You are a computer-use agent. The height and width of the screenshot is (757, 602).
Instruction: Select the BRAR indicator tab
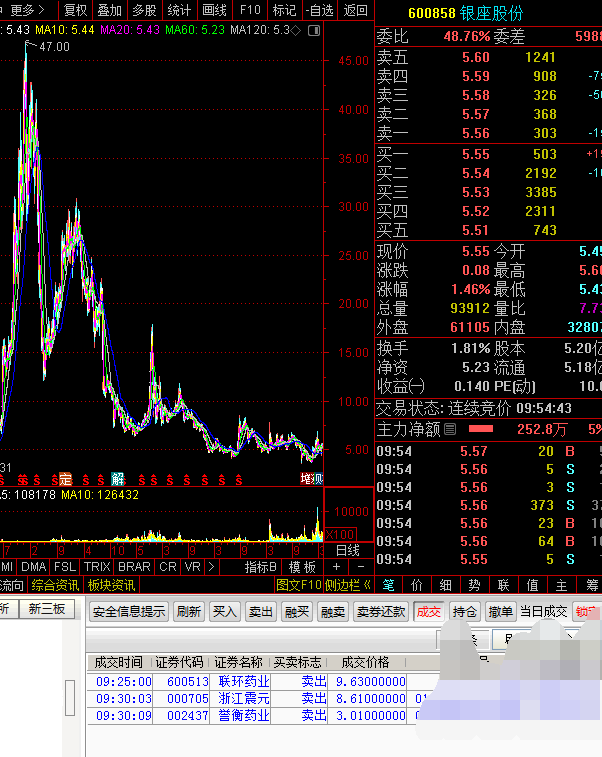pyautogui.click(x=134, y=567)
